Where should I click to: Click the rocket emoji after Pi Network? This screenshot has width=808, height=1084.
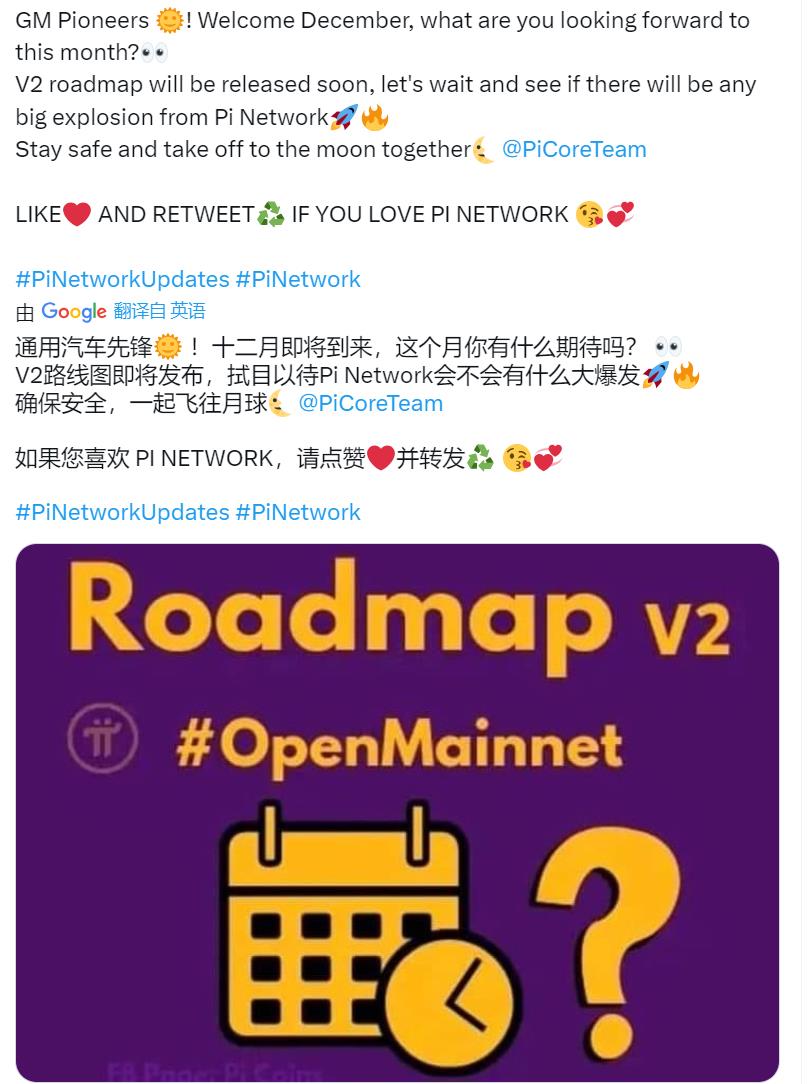pyautogui.click(x=344, y=117)
